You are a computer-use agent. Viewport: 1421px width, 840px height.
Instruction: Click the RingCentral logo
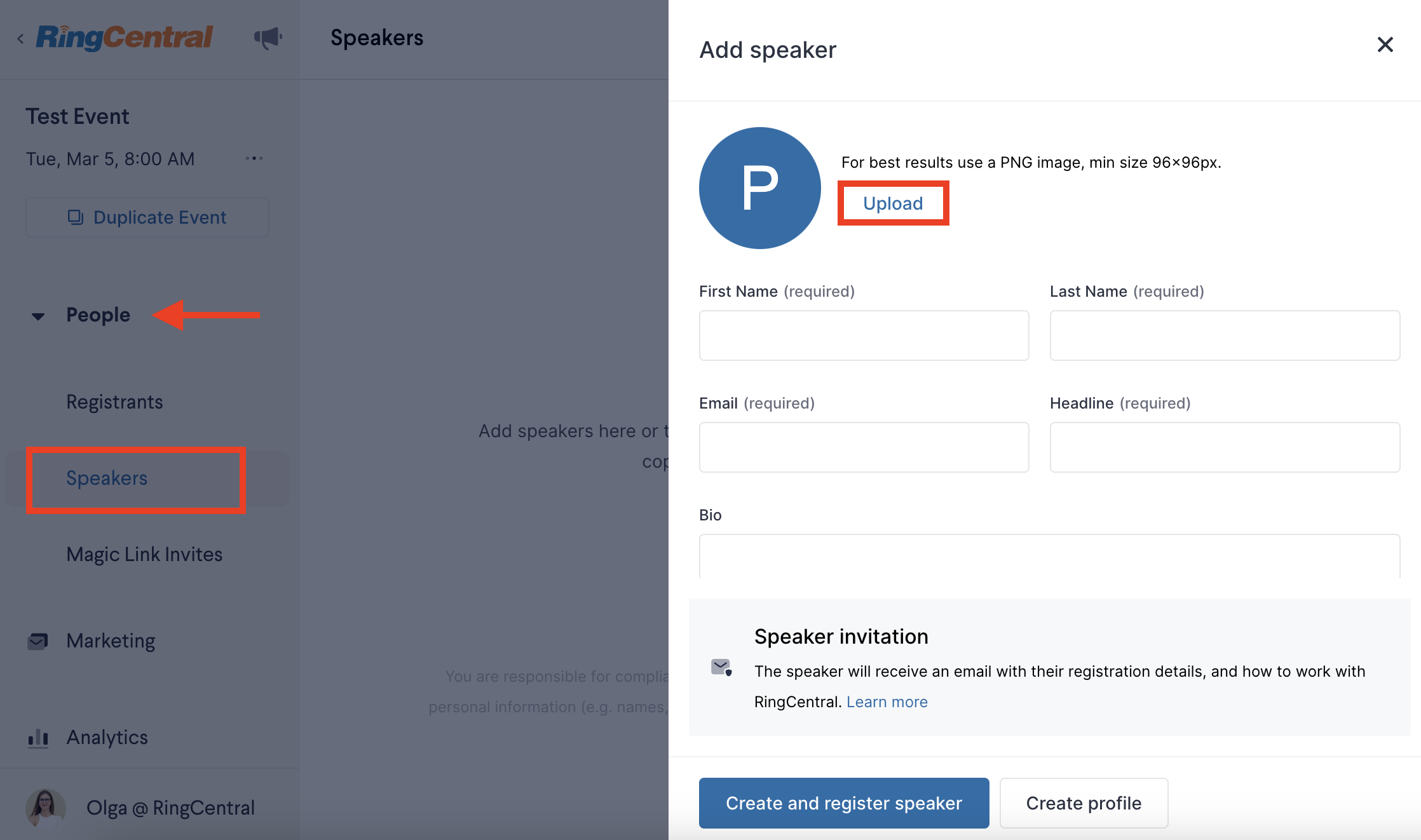[125, 37]
